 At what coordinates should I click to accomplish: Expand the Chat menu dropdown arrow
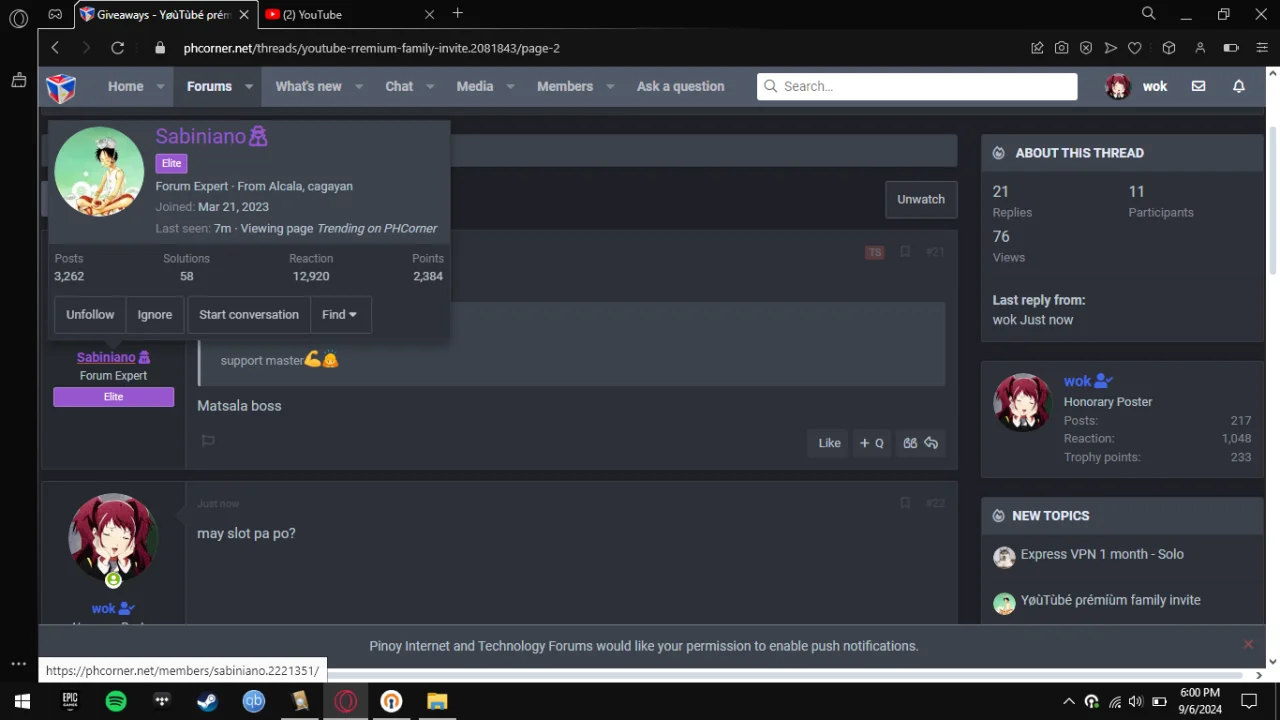[x=430, y=87]
